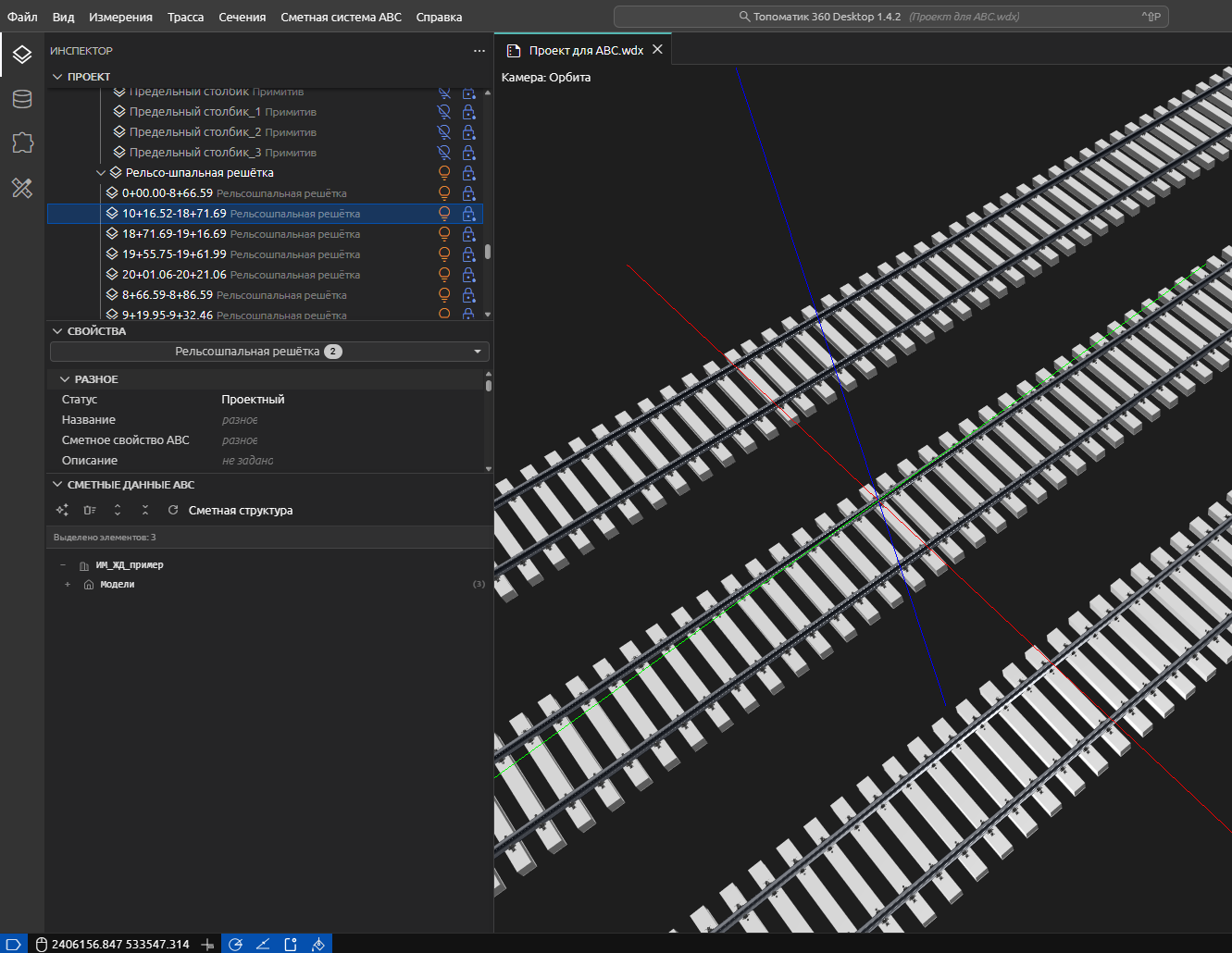Open Inspector panel more options (three dots)

[x=479, y=51]
